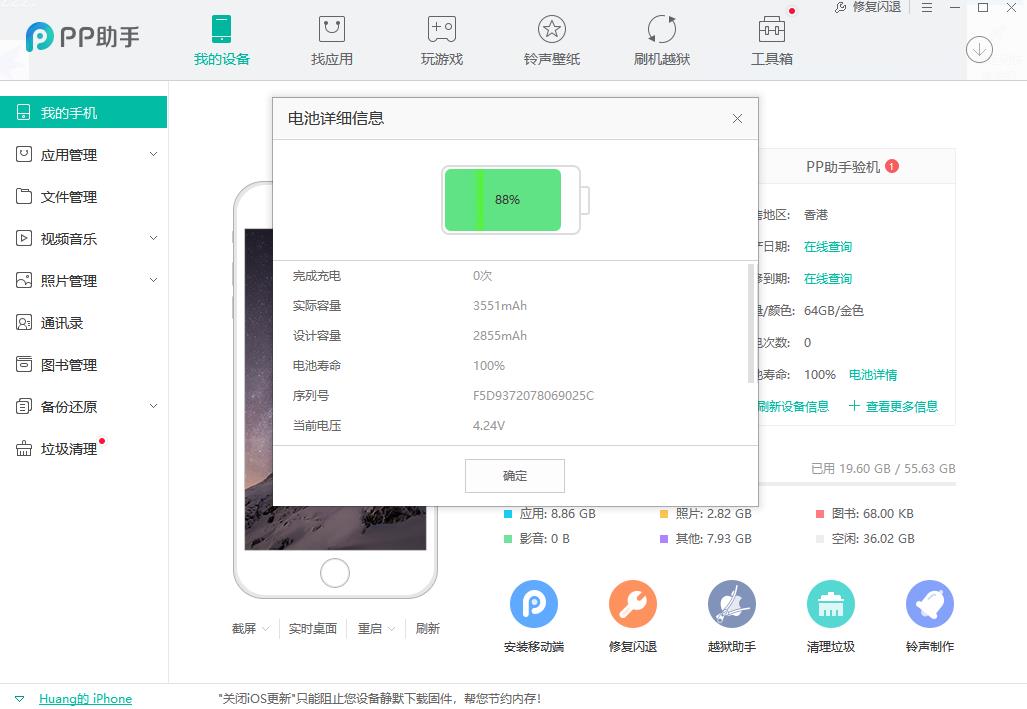Click 修复闪退 in the title bar
1027x709 pixels.
point(868,7)
